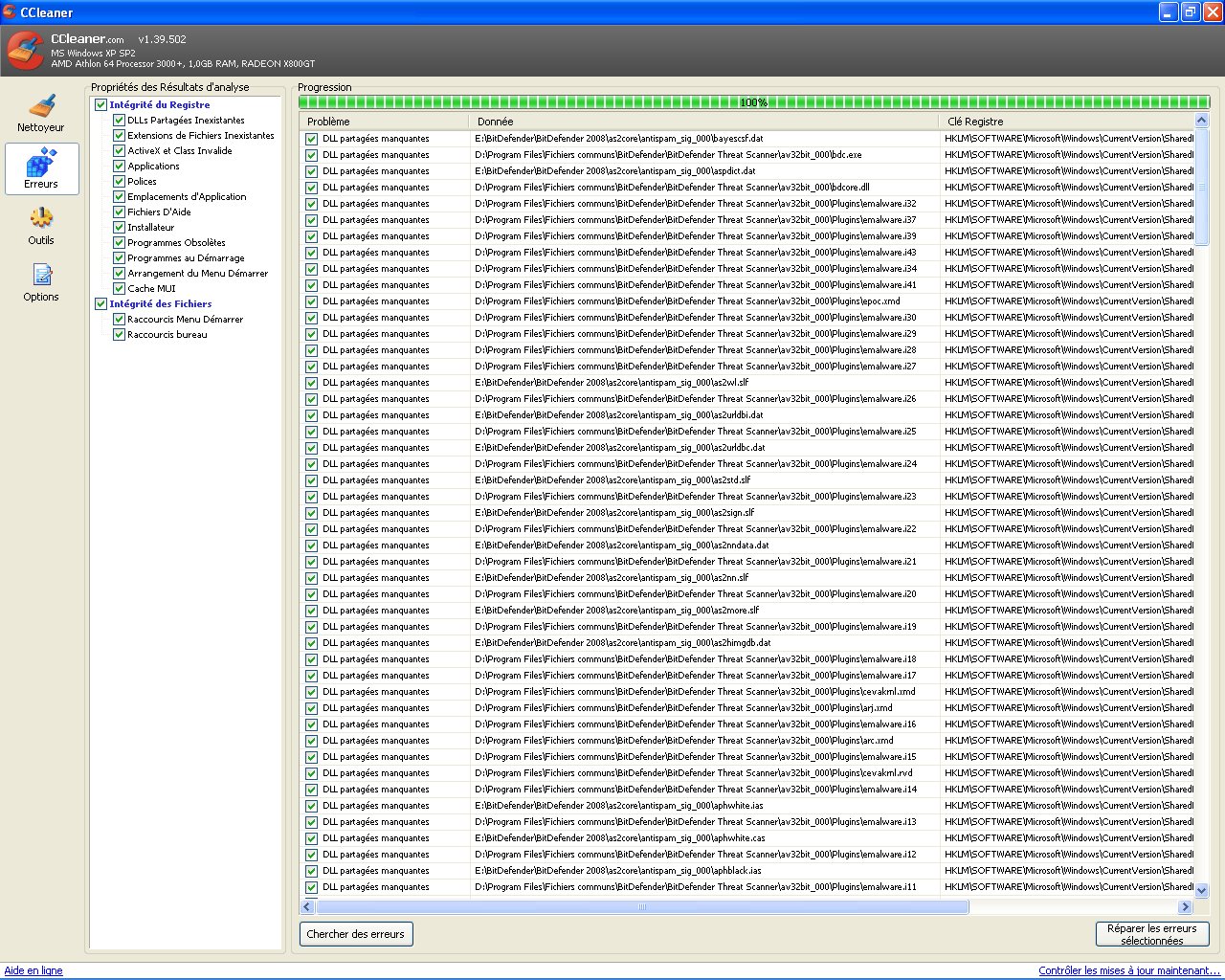Select Arrangement du Menu Démarrer label
Viewport: 1225px width, 980px height.
[197, 274]
